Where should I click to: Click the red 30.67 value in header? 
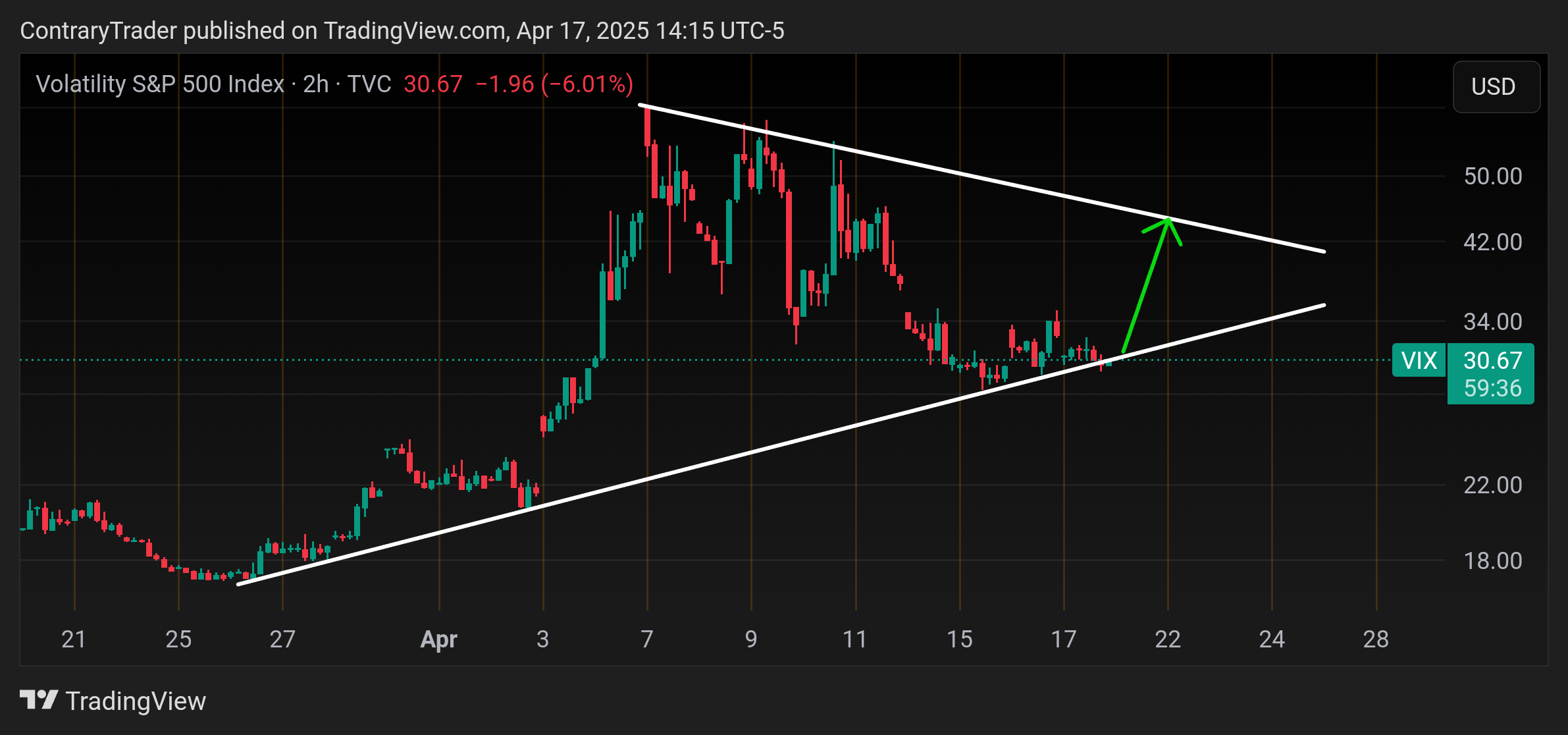point(433,84)
